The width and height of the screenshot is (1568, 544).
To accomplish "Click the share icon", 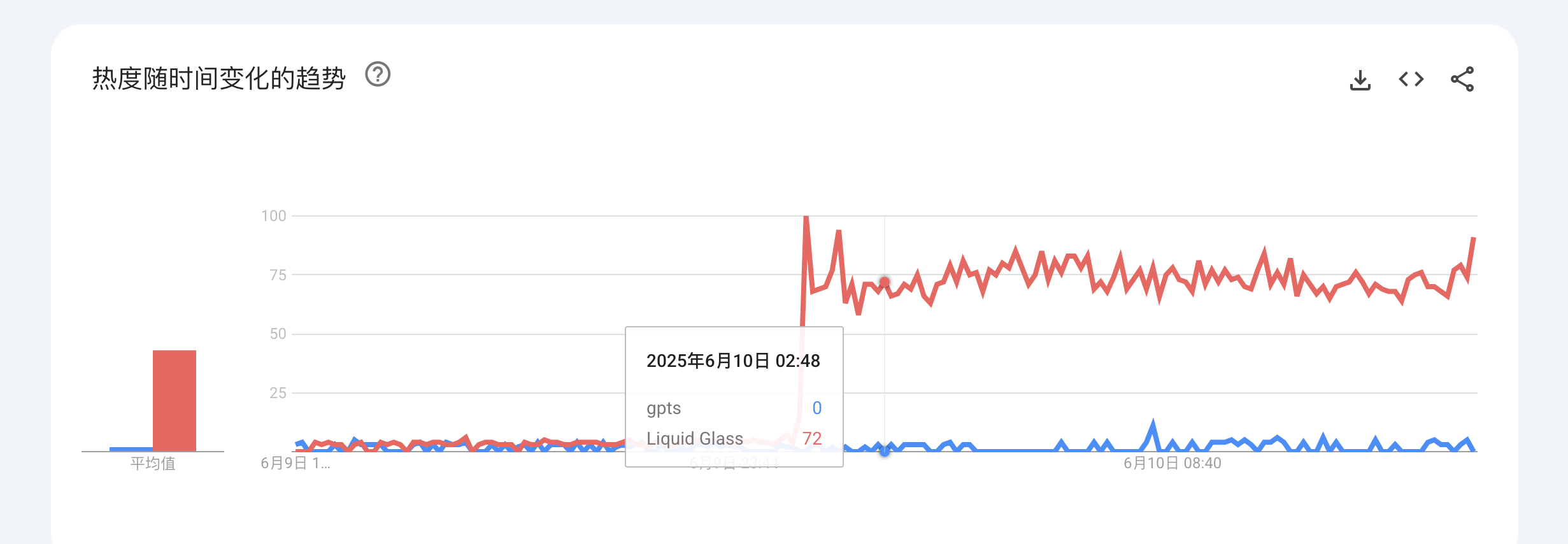I will [1462, 80].
